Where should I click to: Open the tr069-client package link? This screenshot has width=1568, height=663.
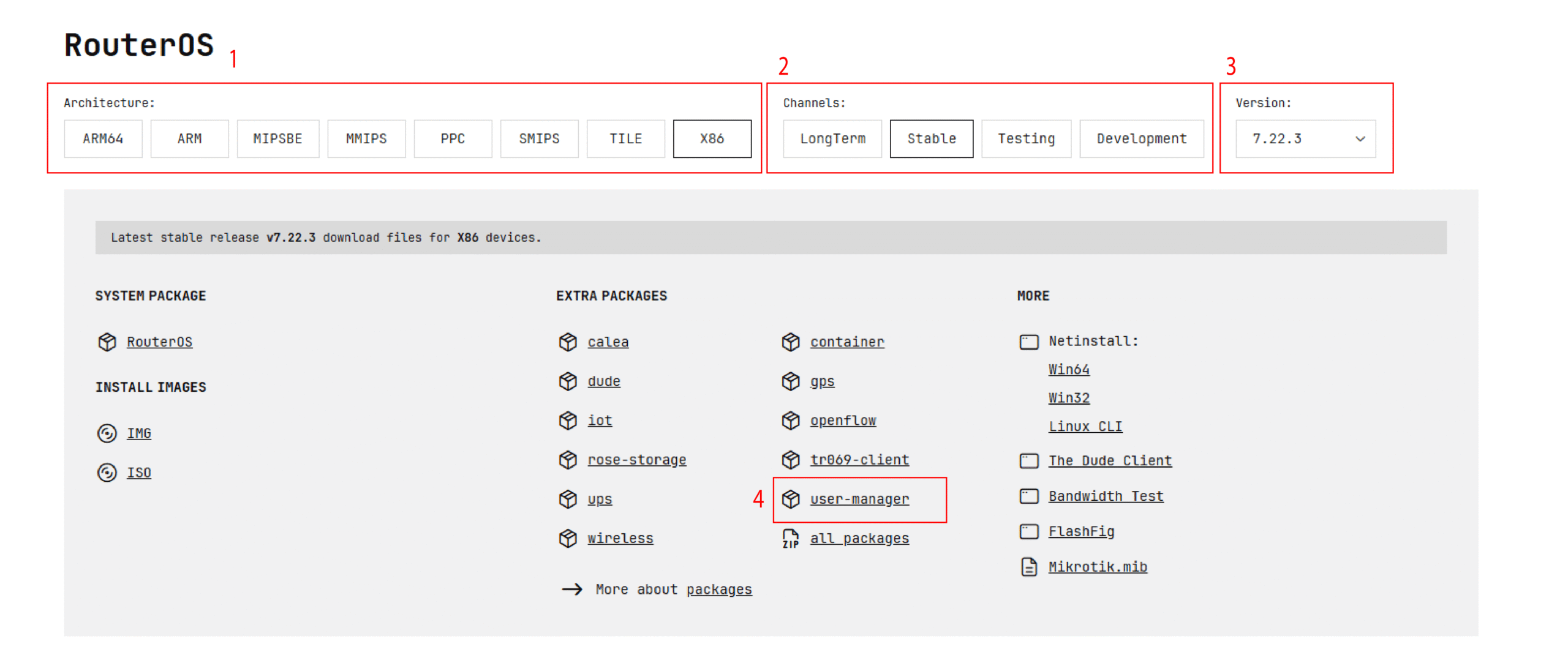(859, 459)
